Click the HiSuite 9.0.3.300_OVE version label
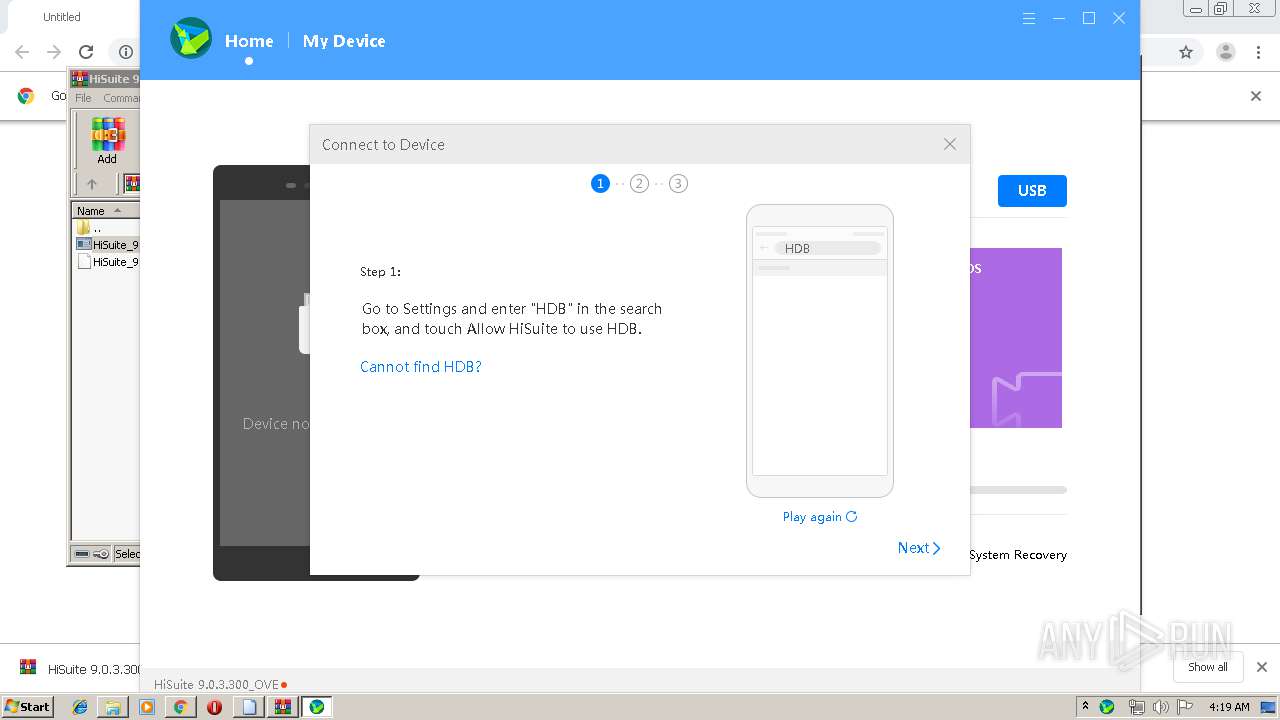The width and height of the screenshot is (1280, 720). [216, 685]
